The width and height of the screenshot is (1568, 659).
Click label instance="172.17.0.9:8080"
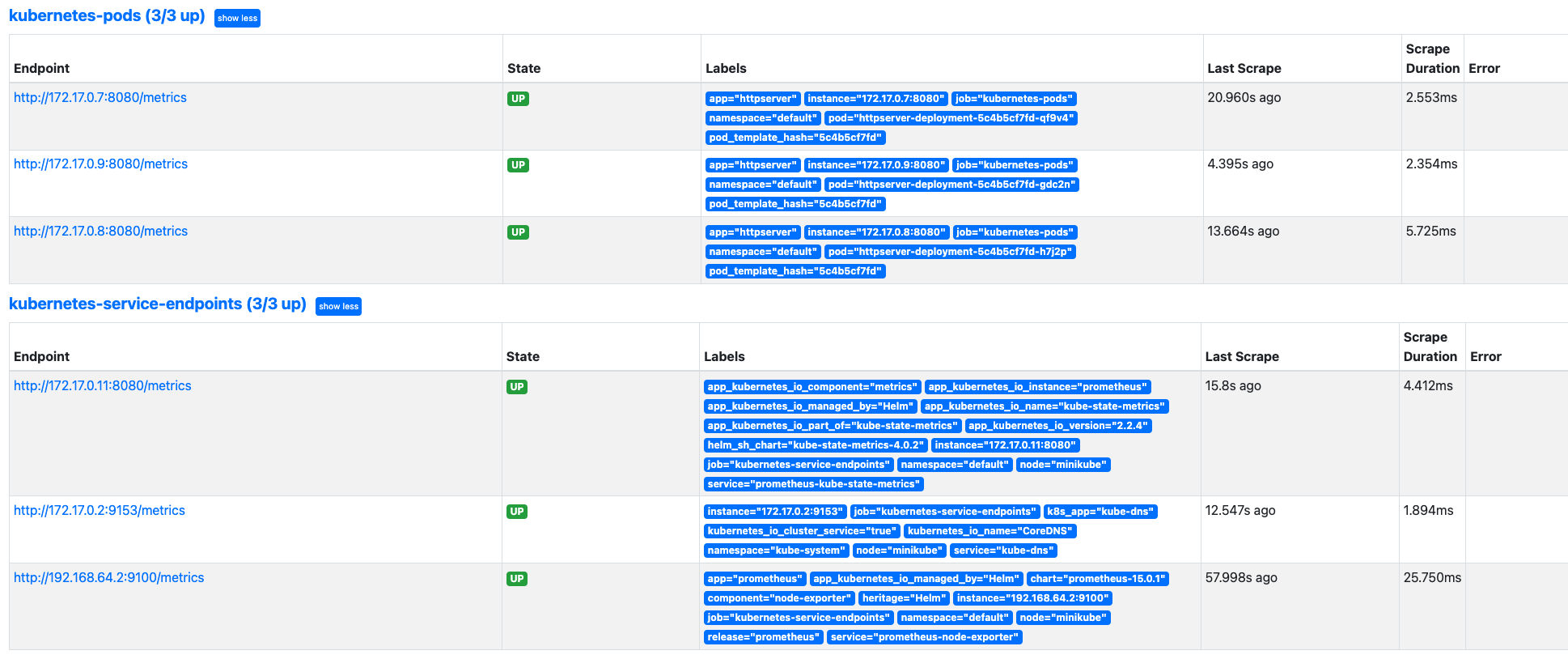tap(876, 165)
